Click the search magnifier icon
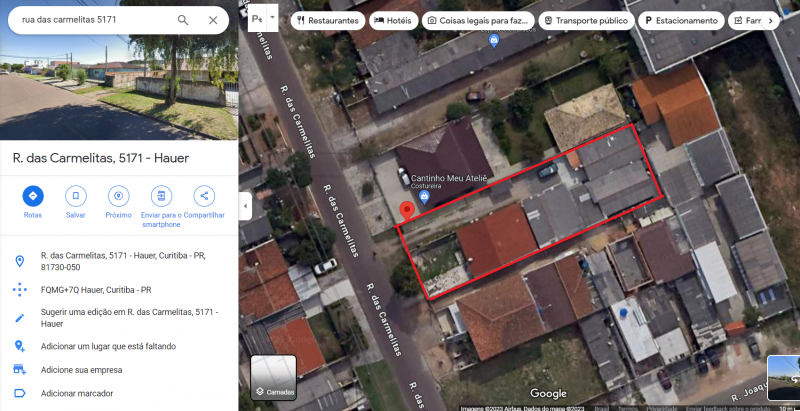Viewport: 800px width, 411px height. (x=183, y=20)
